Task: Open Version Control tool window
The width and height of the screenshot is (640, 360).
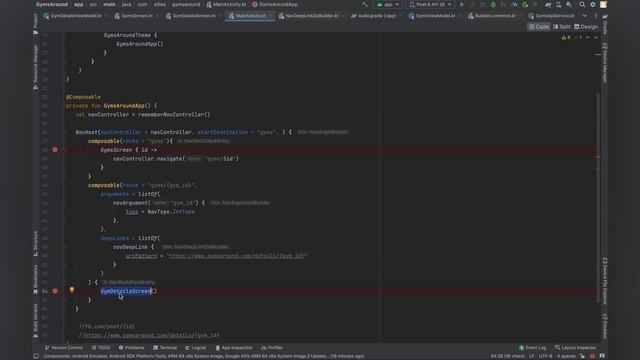Action: [x=64, y=348]
